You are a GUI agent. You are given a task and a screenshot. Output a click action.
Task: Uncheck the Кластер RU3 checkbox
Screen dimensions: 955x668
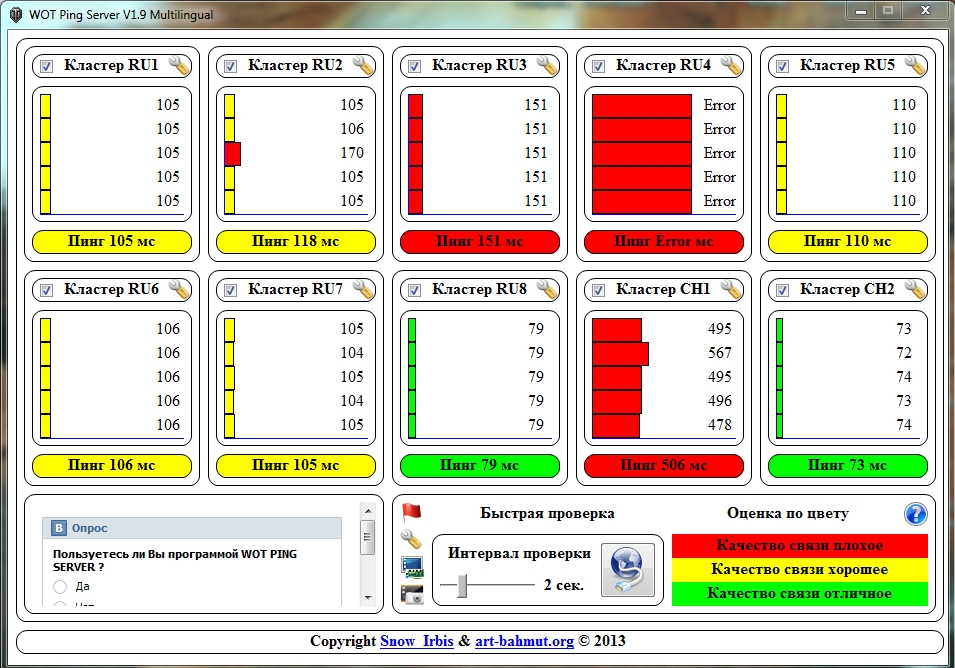(414, 66)
